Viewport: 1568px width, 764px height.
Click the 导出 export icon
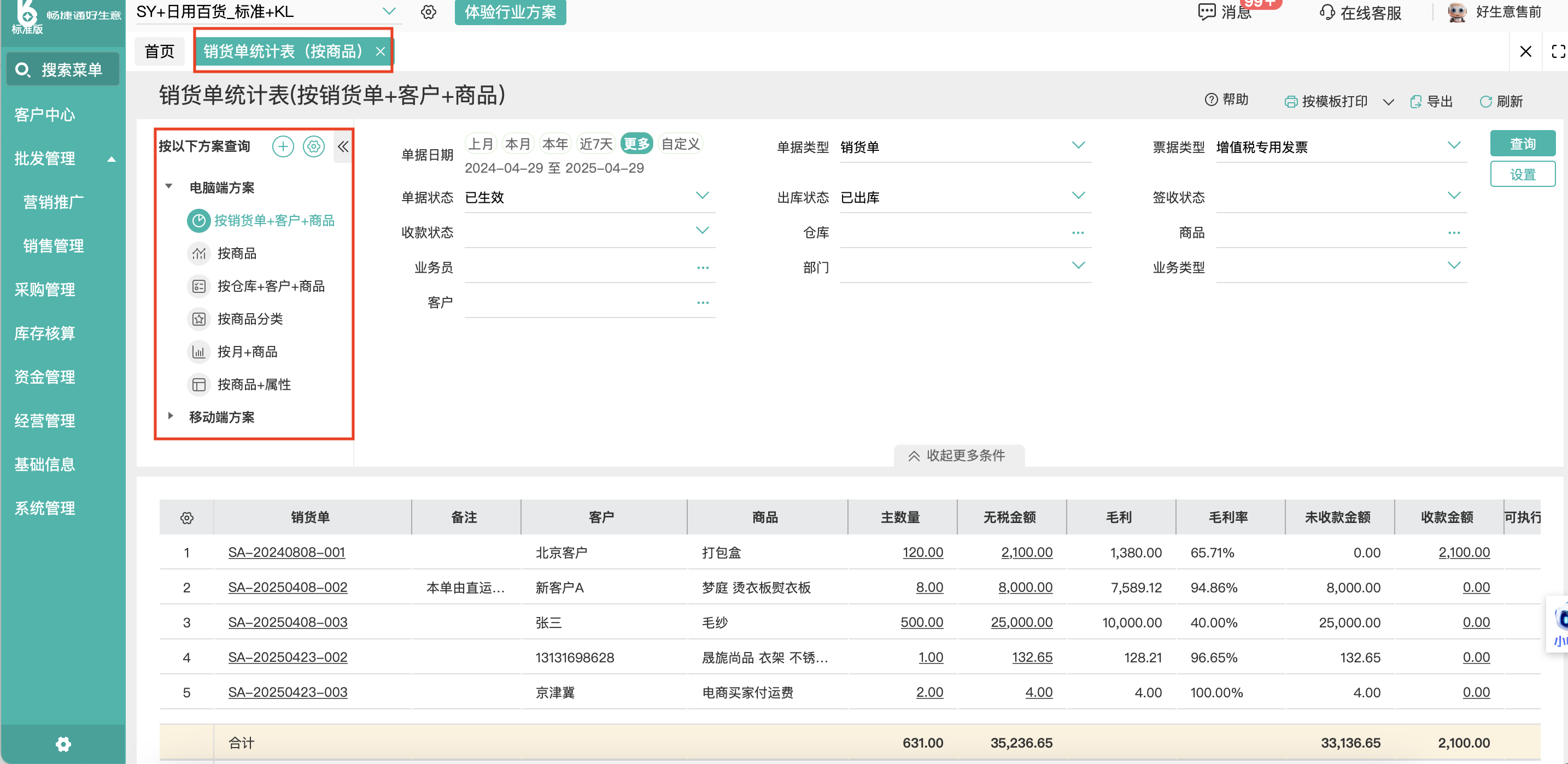point(1417,102)
